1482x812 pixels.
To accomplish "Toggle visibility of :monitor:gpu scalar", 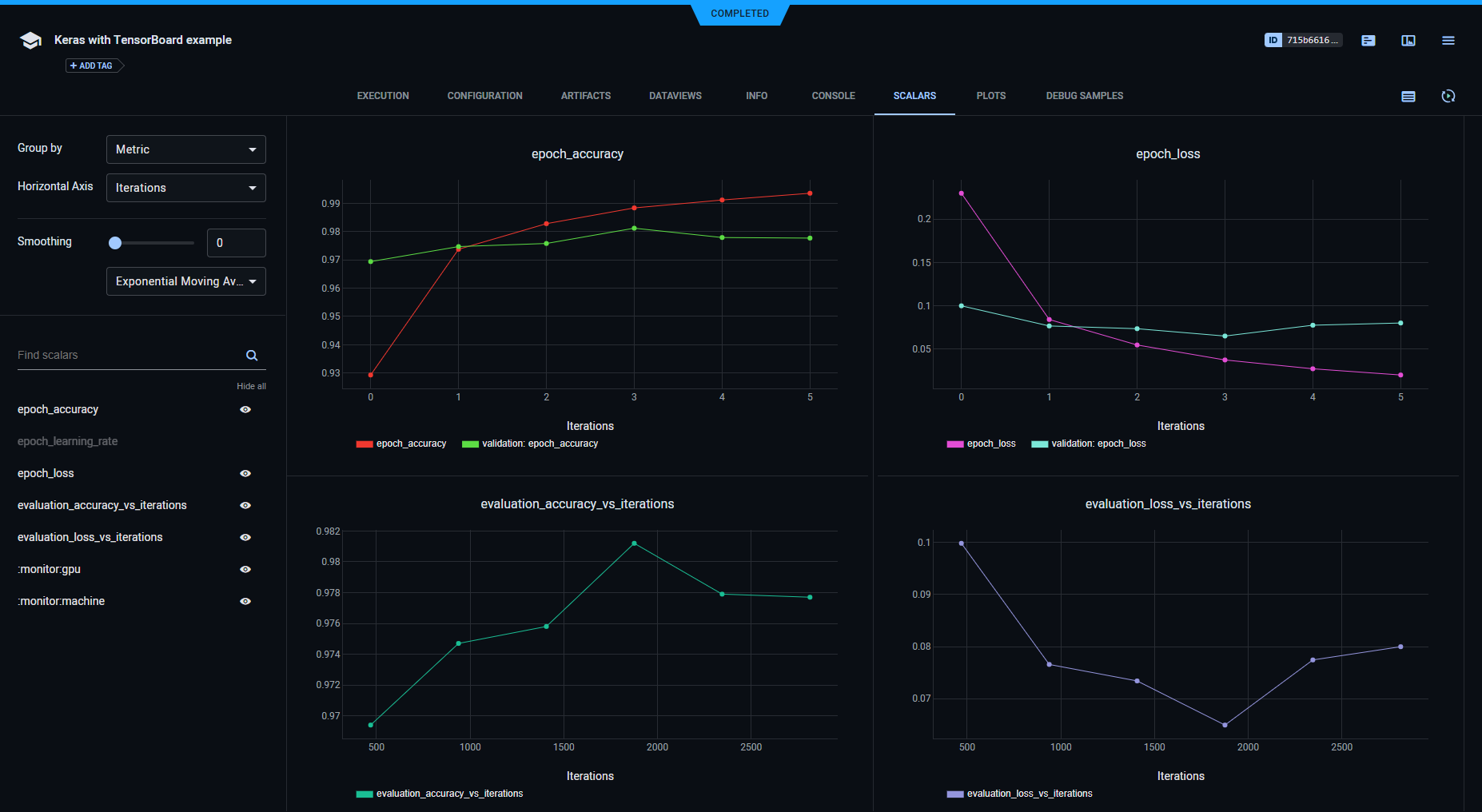I will point(245,570).
